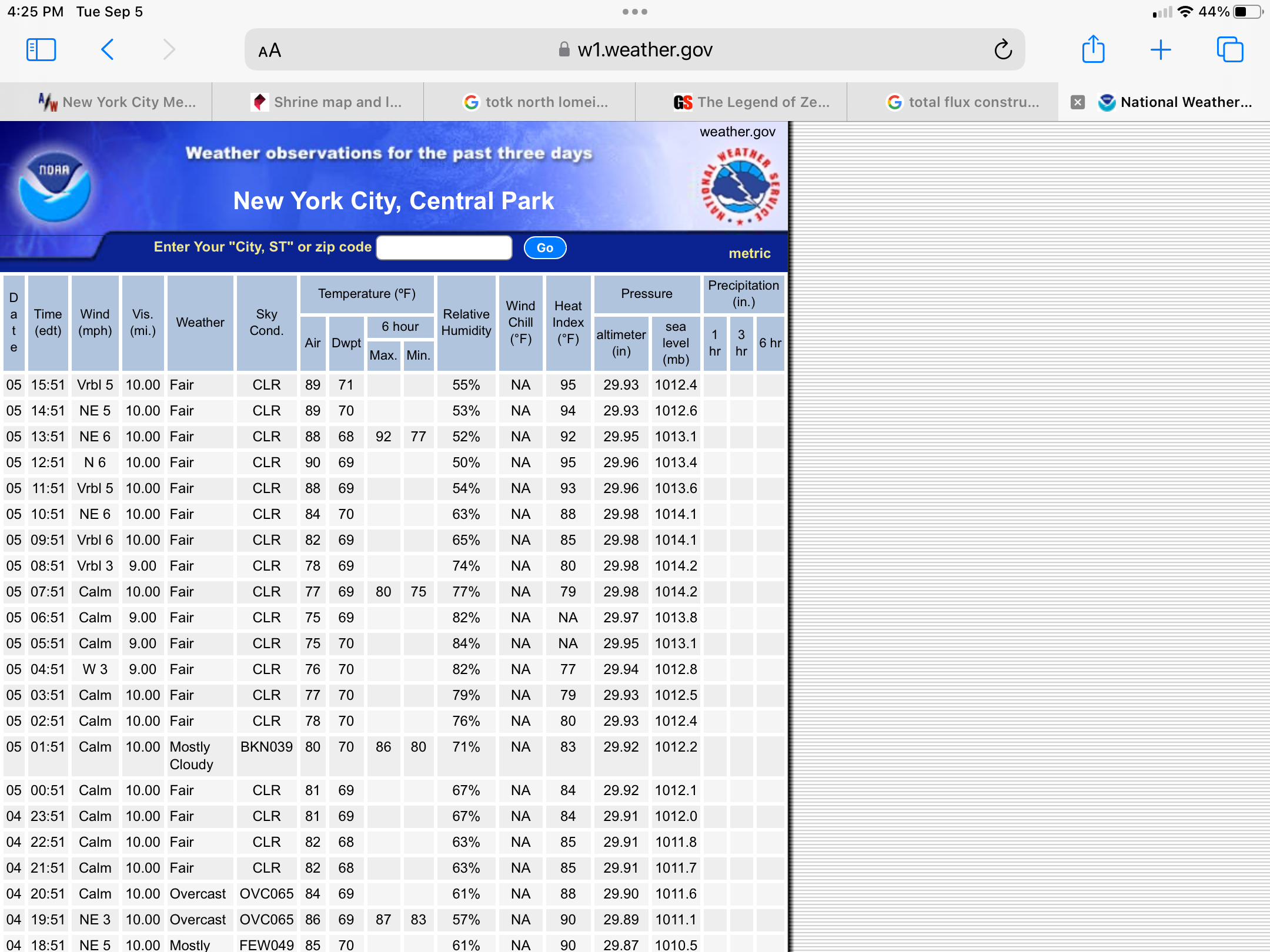Tap the forward navigation arrow
Image resolution: width=1270 pixels, height=952 pixels.
click(169, 50)
